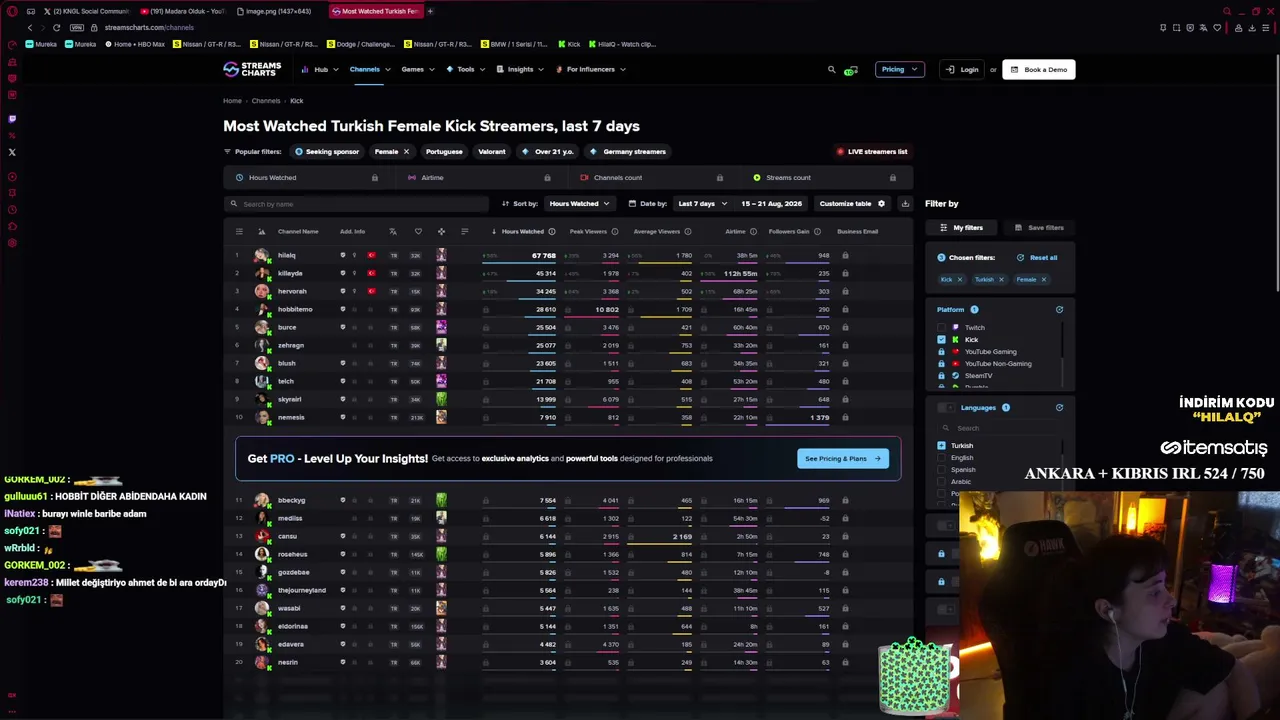The width and height of the screenshot is (1280, 720).
Task: Open the Save filters tab
Action: click(x=1039, y=228)
